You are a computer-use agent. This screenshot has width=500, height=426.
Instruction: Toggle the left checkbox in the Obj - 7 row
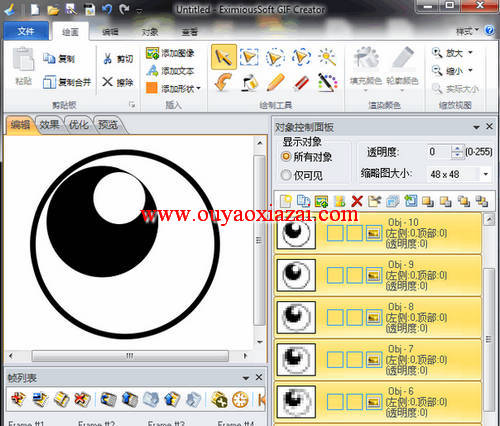(335, 360)
